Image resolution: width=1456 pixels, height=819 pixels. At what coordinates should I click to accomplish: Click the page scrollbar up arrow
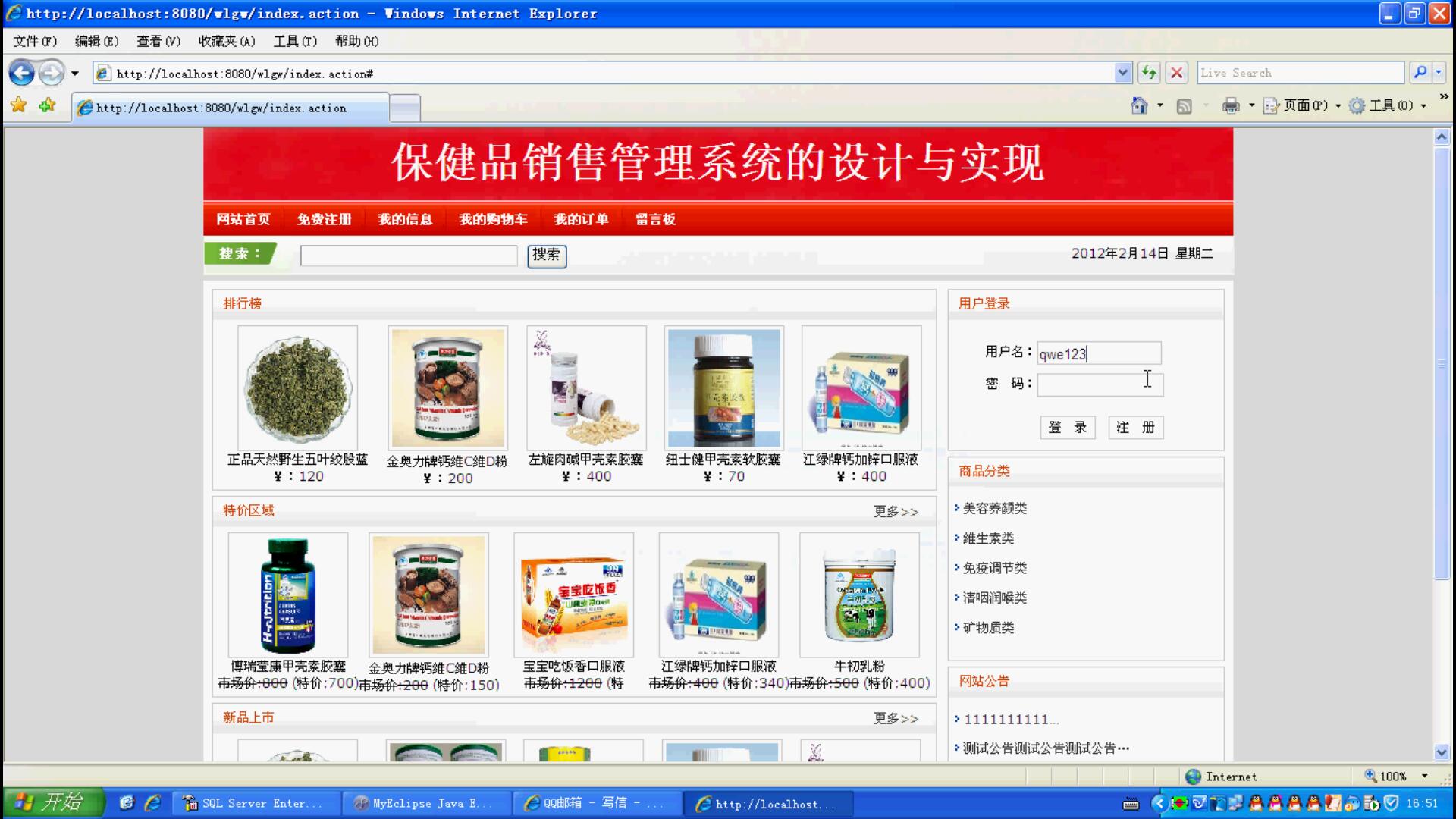tap(1442, 137)
